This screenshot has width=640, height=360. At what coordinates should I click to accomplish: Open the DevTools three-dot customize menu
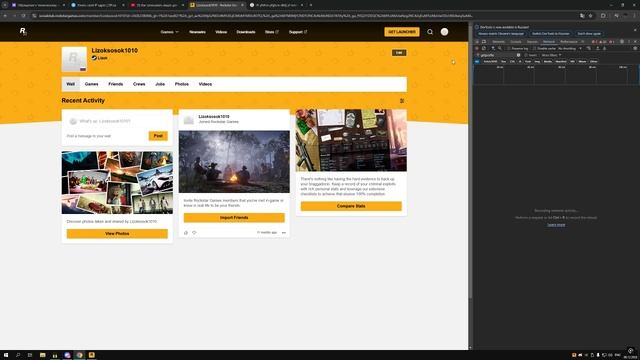pyautogui.click(x=629, y=42)
